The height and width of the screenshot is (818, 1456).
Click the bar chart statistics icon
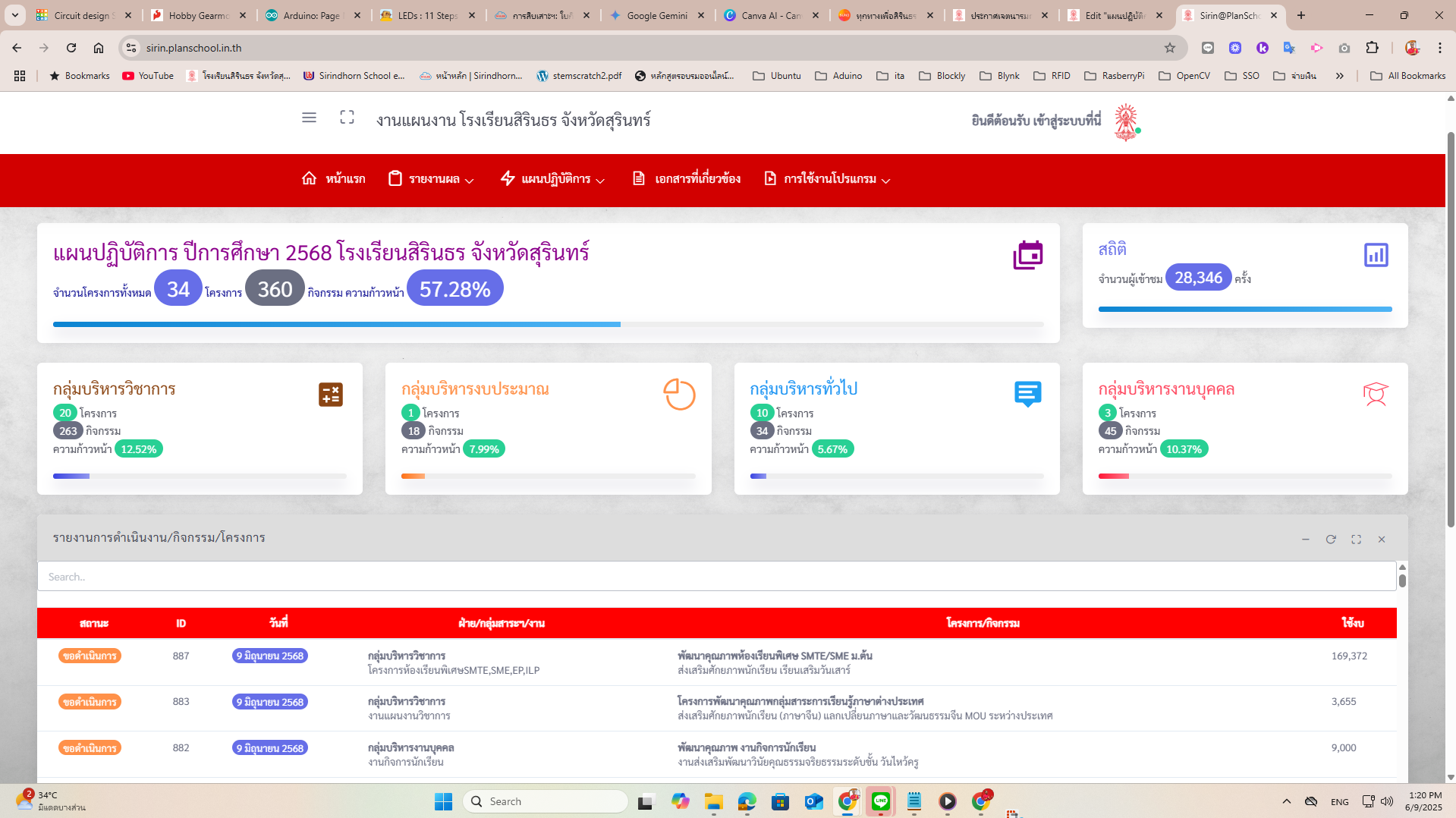click(x=1376, y=255)
